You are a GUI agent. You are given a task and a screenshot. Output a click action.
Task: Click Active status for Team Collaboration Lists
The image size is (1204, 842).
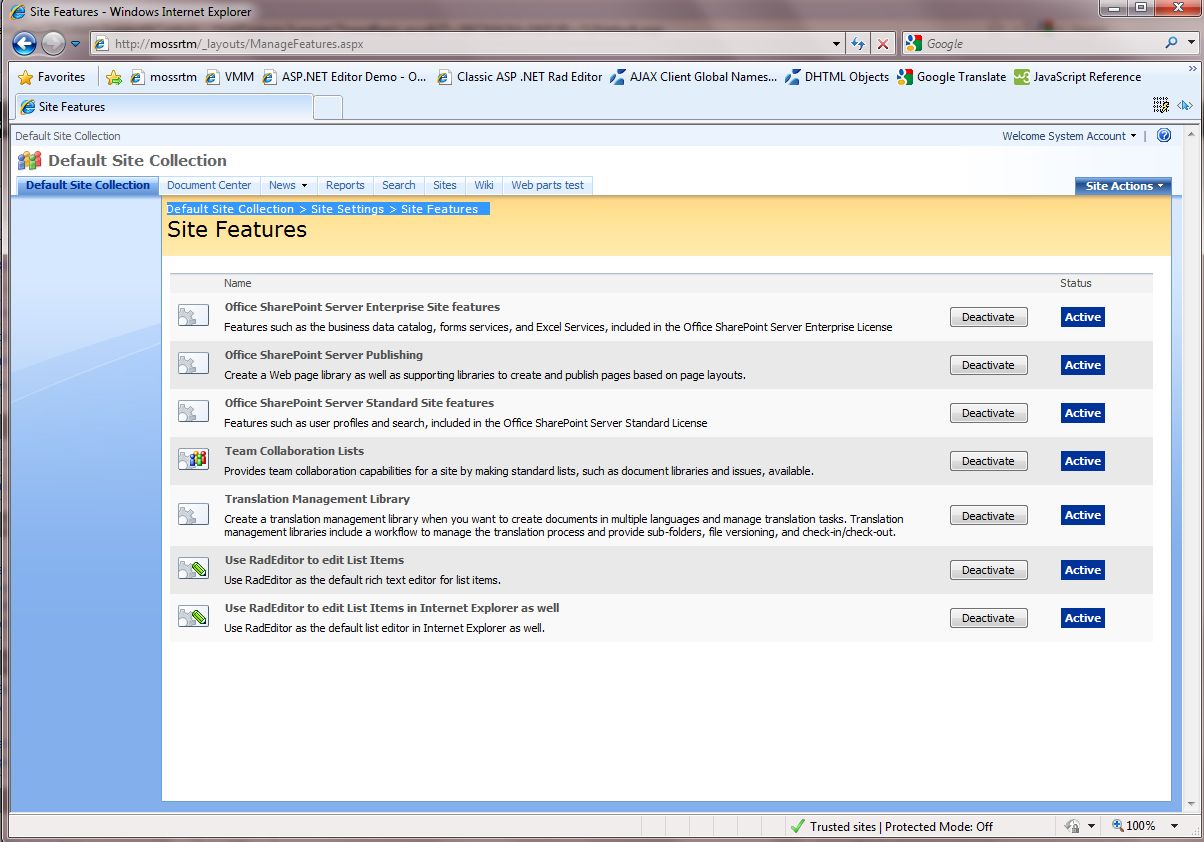[1083, 461]
